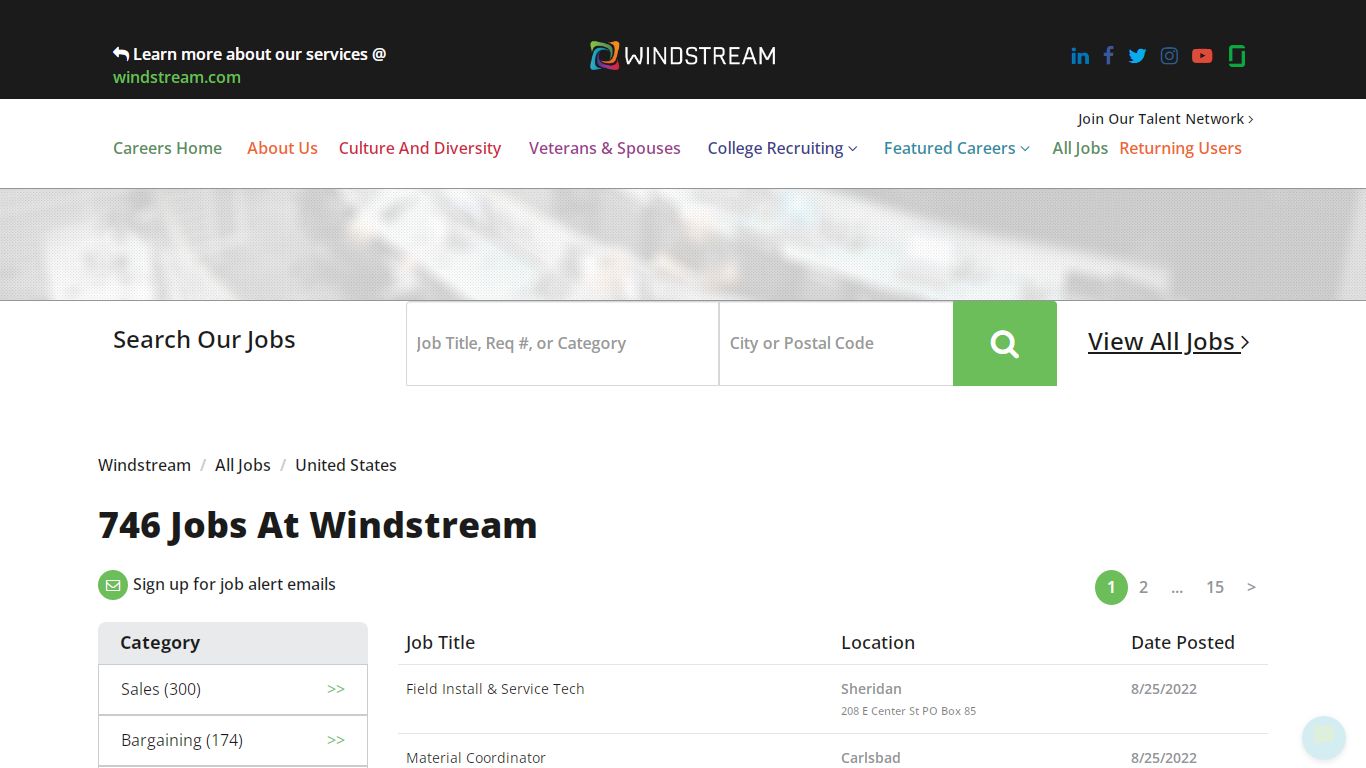Click the Windstream logo in header
Viewport: 1366px width, 768px height.
pos(683,55)
